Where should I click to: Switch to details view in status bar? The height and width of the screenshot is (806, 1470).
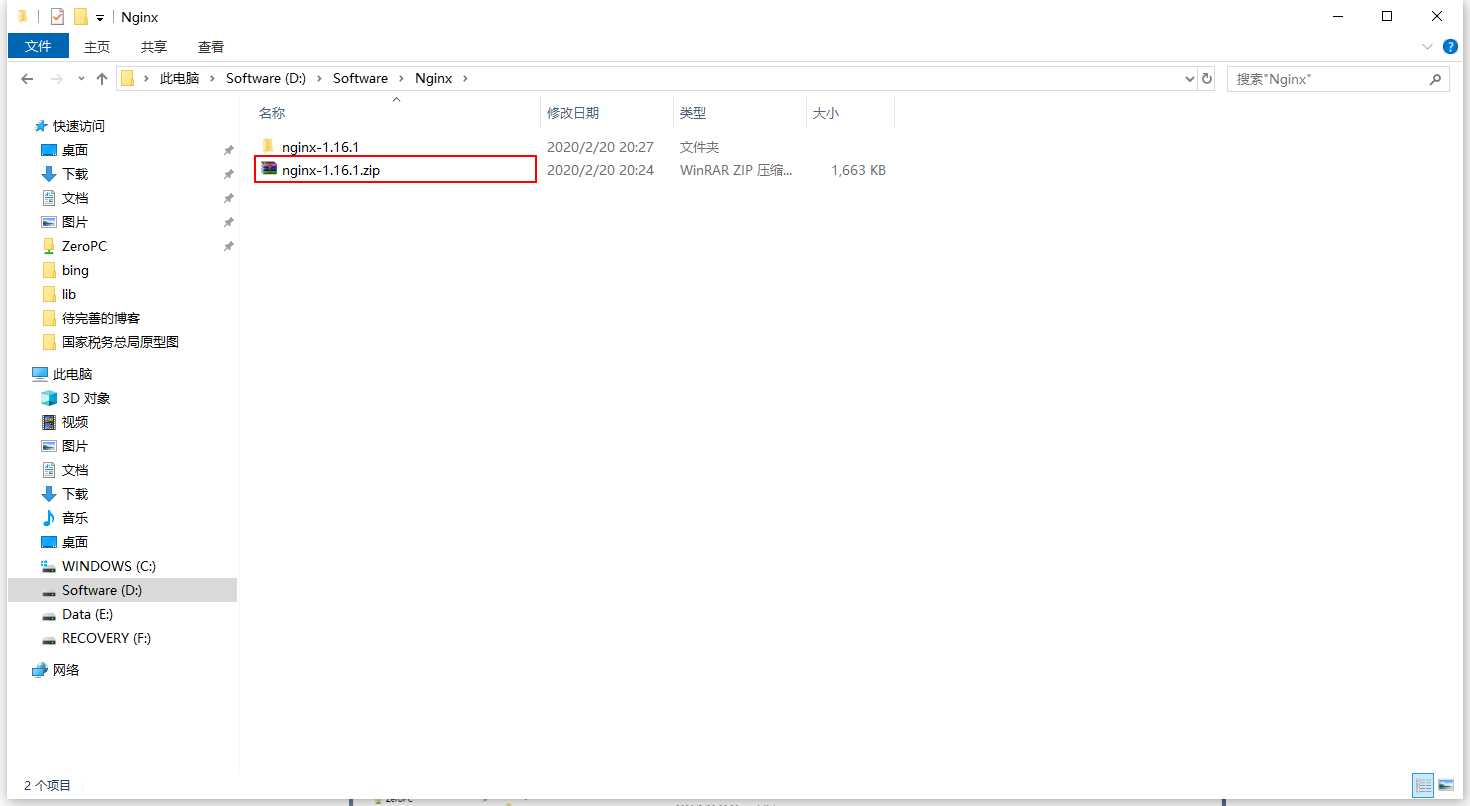[x=1422, y=785]
